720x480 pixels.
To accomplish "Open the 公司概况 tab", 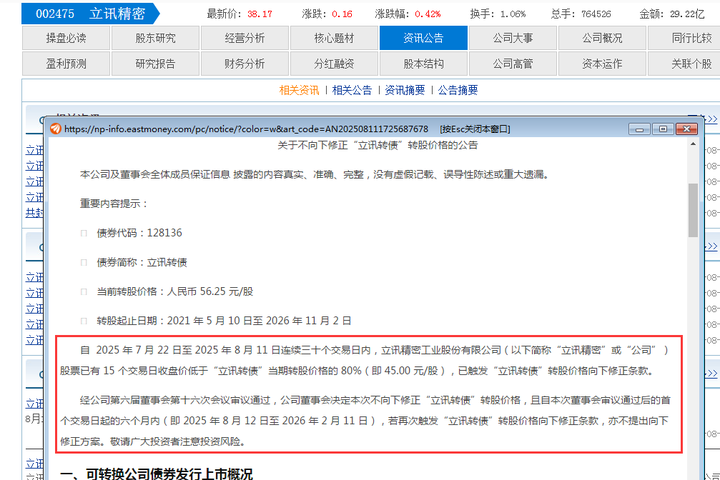I will [602, 38].
